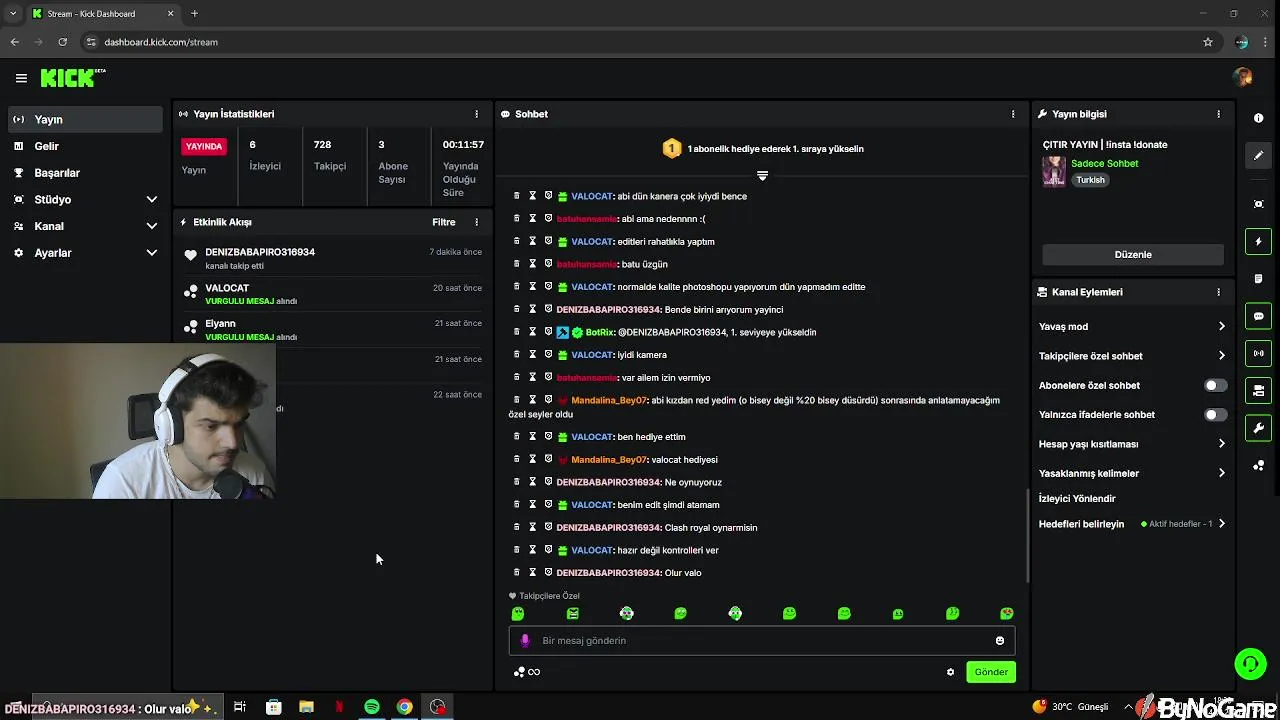This screenshot has width=1280, height=720.
Task: Open Yasaklanmış kelimeler options arrow
Action: (1221, 473)
